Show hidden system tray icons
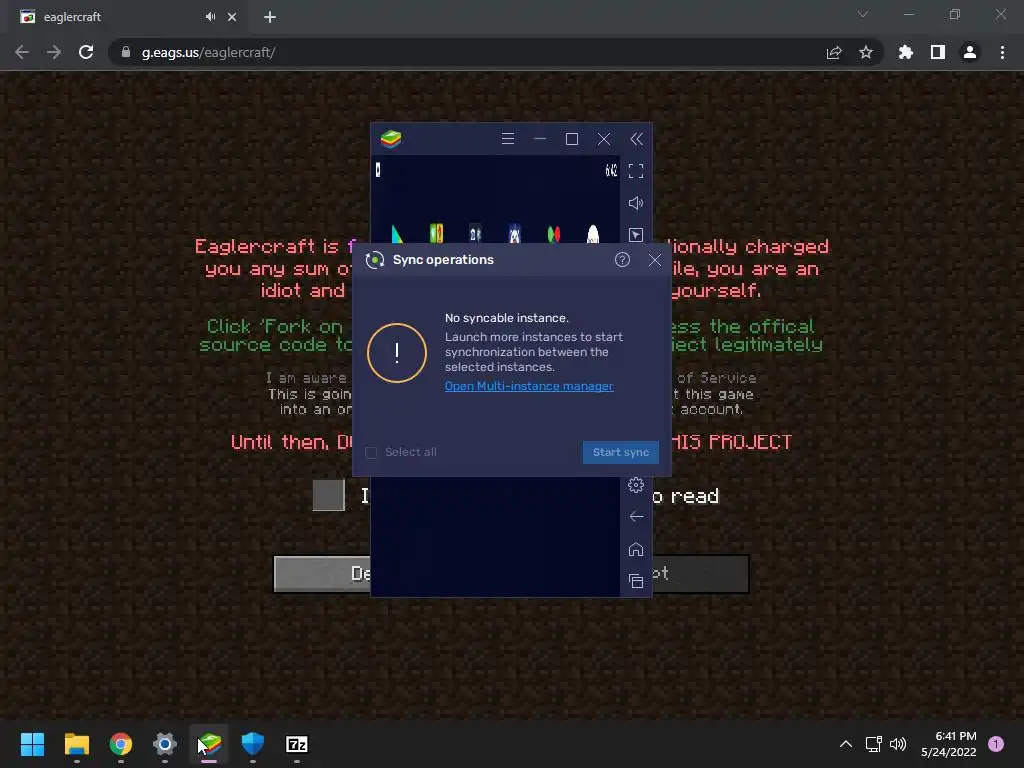 tap(846, 744)
